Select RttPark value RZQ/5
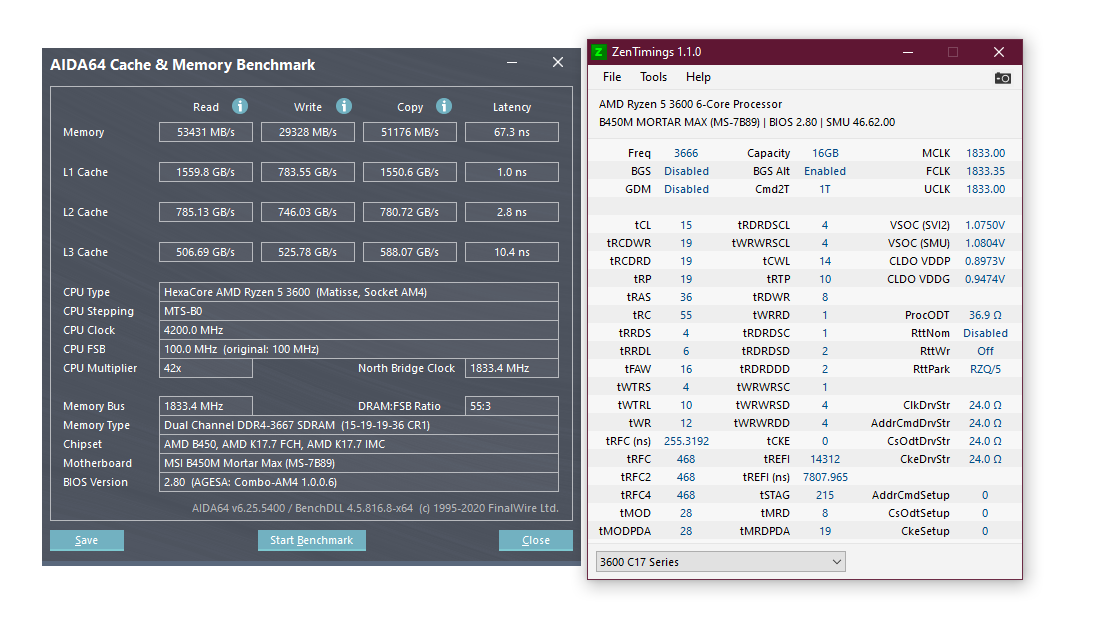Screen dimensions: 1106x629 [x=985, y=369]
